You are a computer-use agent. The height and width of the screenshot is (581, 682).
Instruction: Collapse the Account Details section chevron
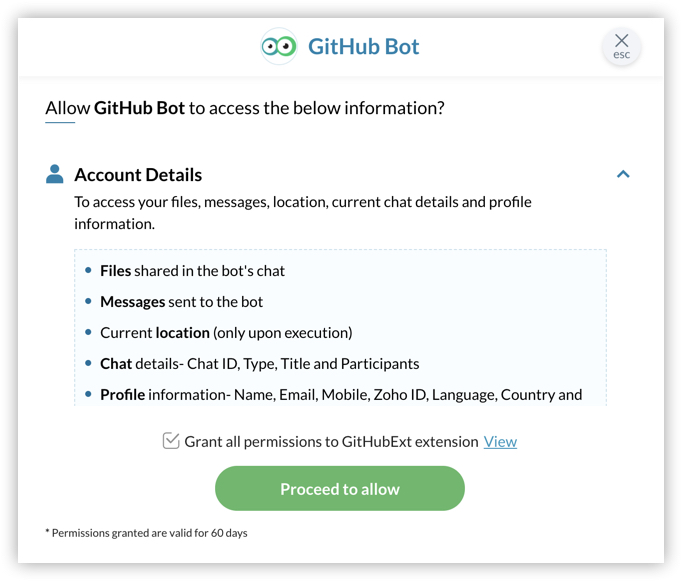pyautogui.click(x=623, y=174)
